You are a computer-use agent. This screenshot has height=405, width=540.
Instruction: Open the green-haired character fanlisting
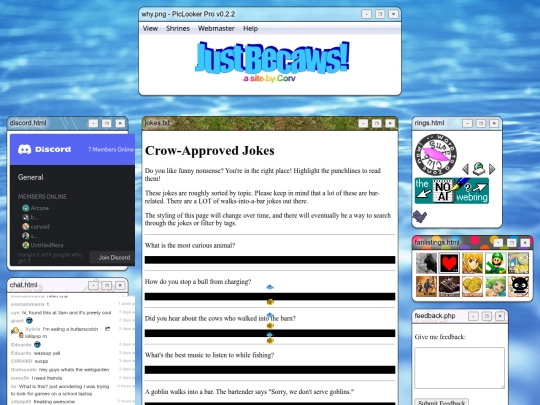(495, 286)
